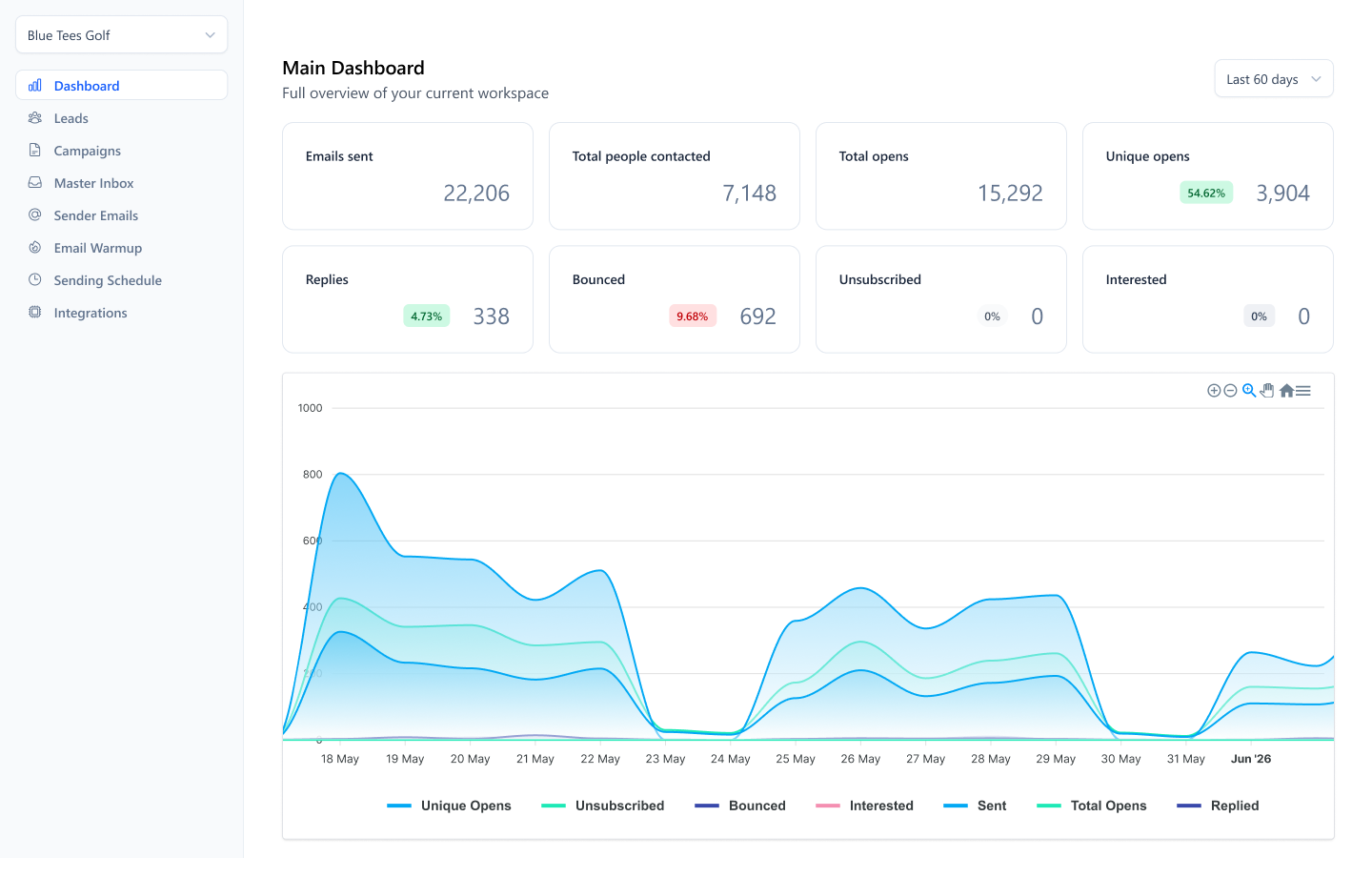
Task: Click the Unique Opens legend color marker
Action: 399,807
